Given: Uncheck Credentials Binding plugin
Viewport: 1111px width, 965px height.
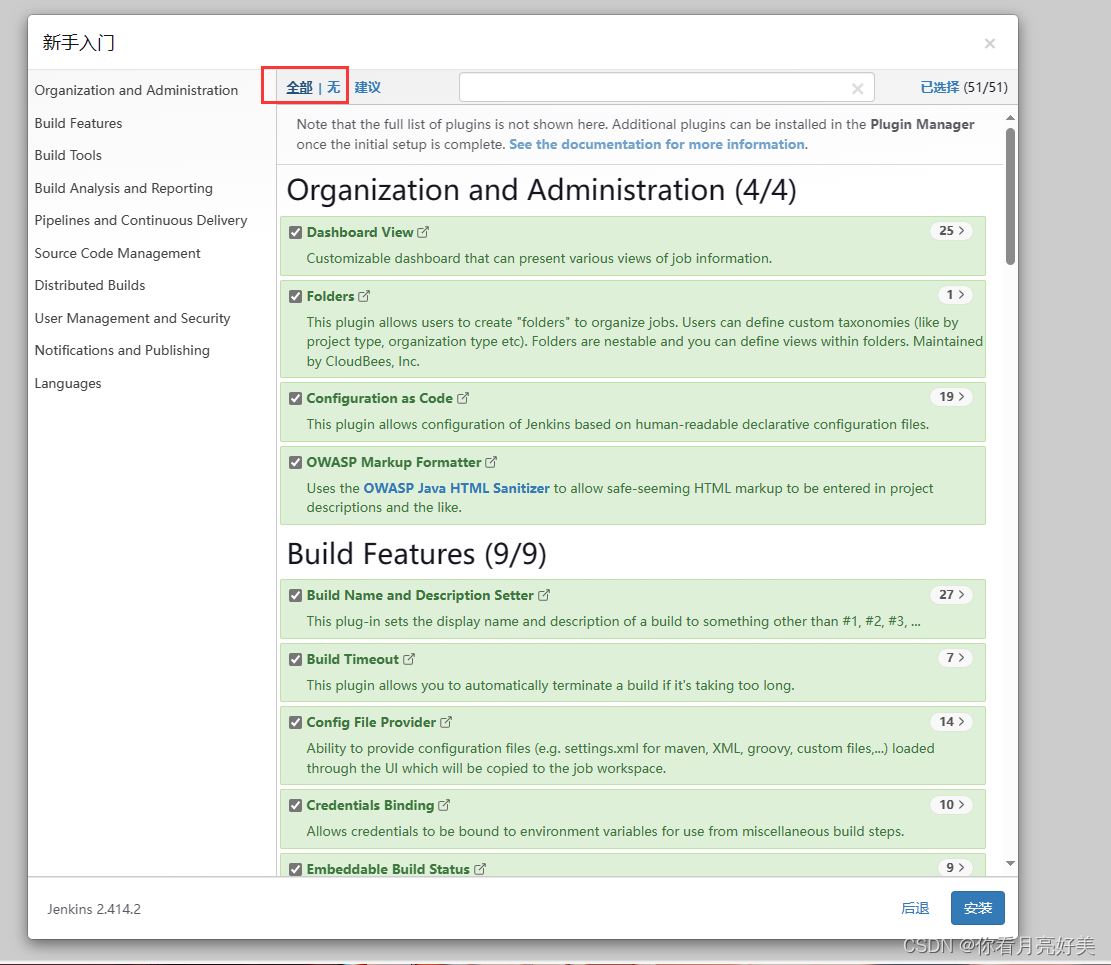Looking at the screenshot, I should pos(295,805).
